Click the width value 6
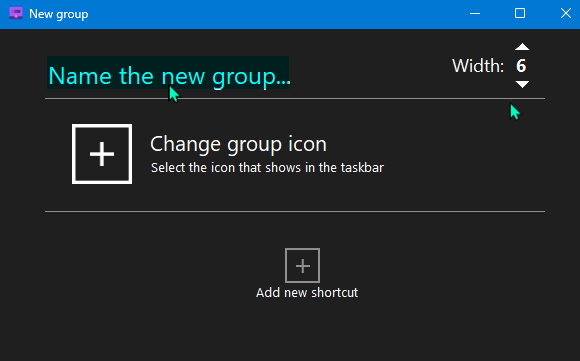 tap(521, 66)
